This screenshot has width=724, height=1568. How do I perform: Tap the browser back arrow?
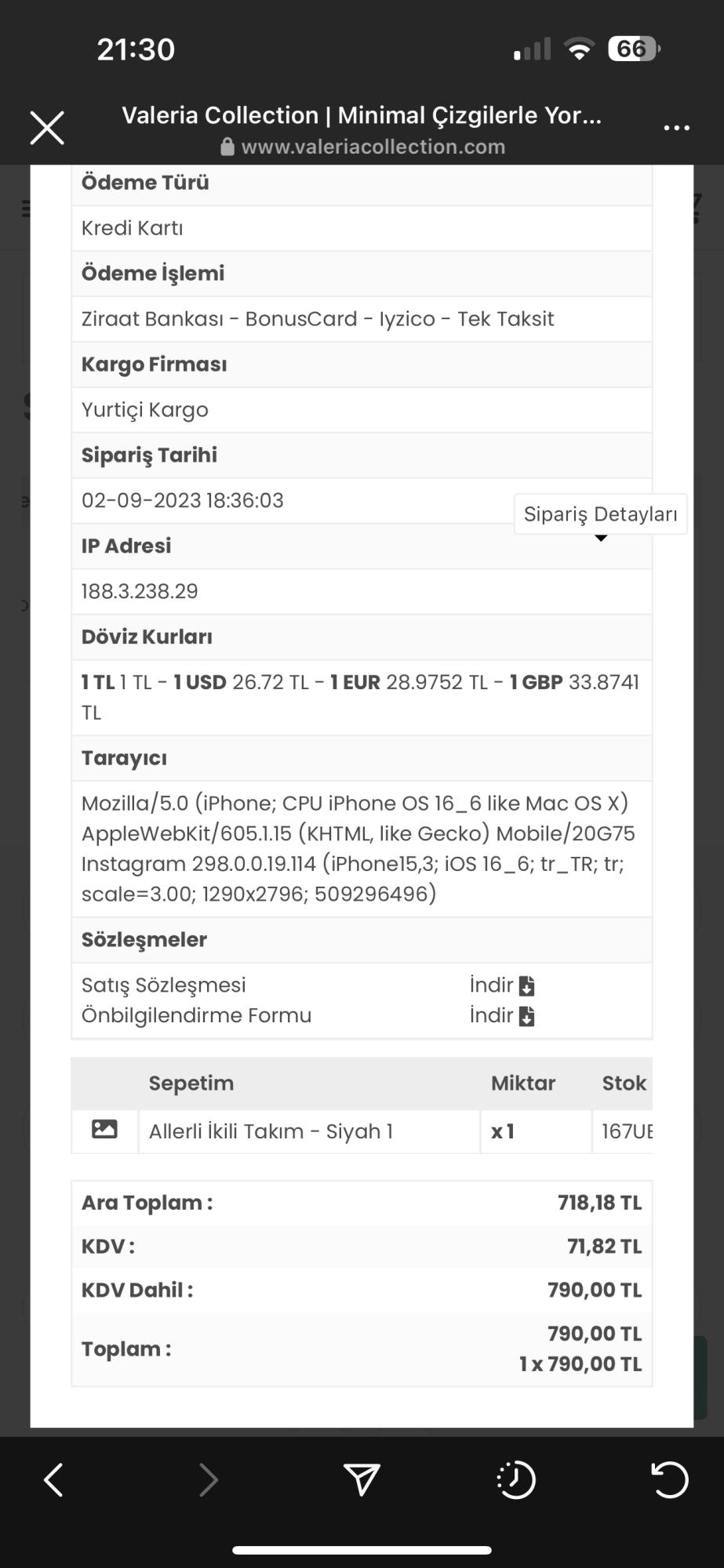53,1480
